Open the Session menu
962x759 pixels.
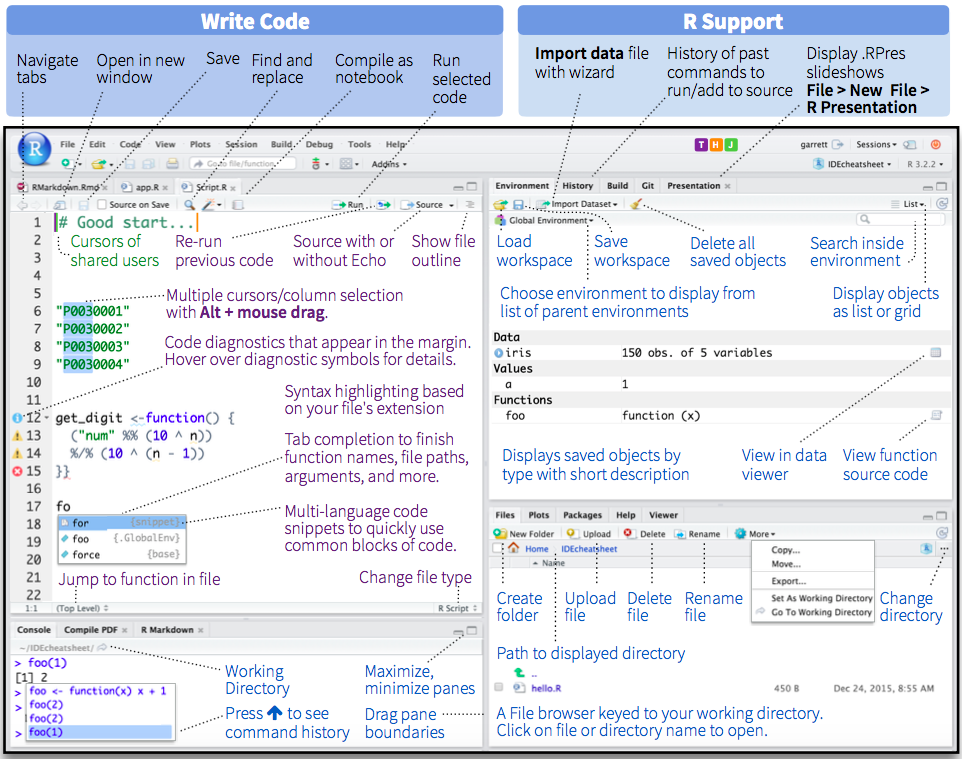[x=241, y=145]
